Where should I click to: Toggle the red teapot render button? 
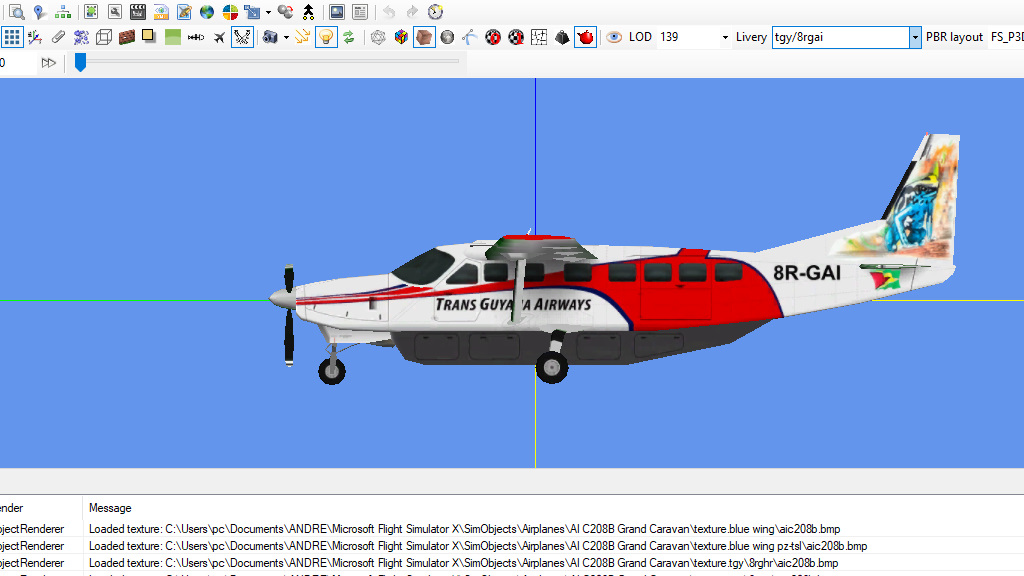point(586,37)
